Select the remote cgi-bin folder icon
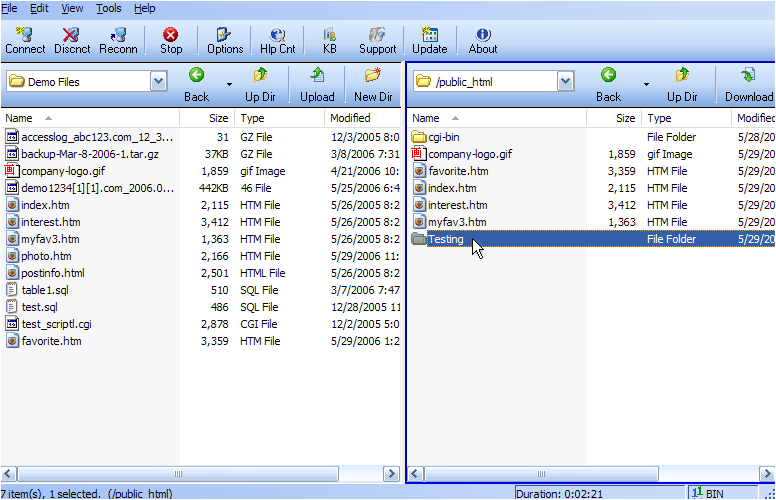The image size is (776, 500). pos(419,137)
